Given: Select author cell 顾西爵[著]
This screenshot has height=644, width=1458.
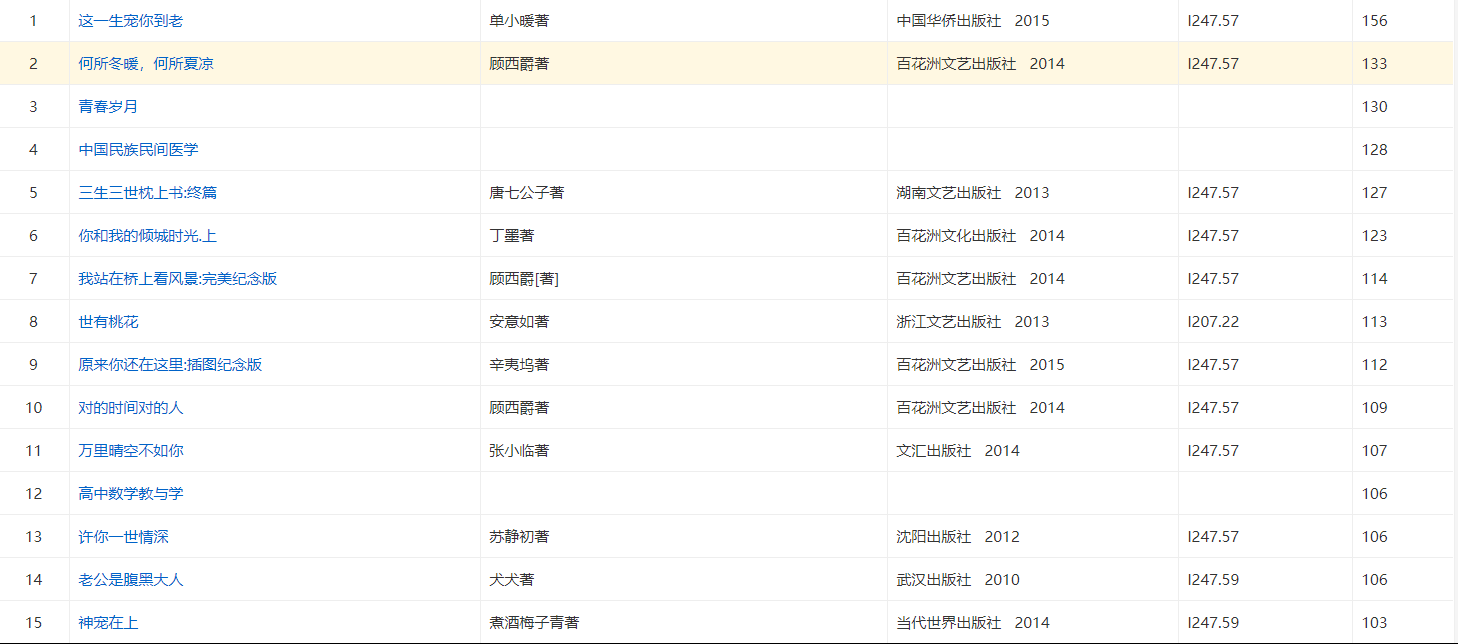Looking at the screenshot, I should pos(524,278).
